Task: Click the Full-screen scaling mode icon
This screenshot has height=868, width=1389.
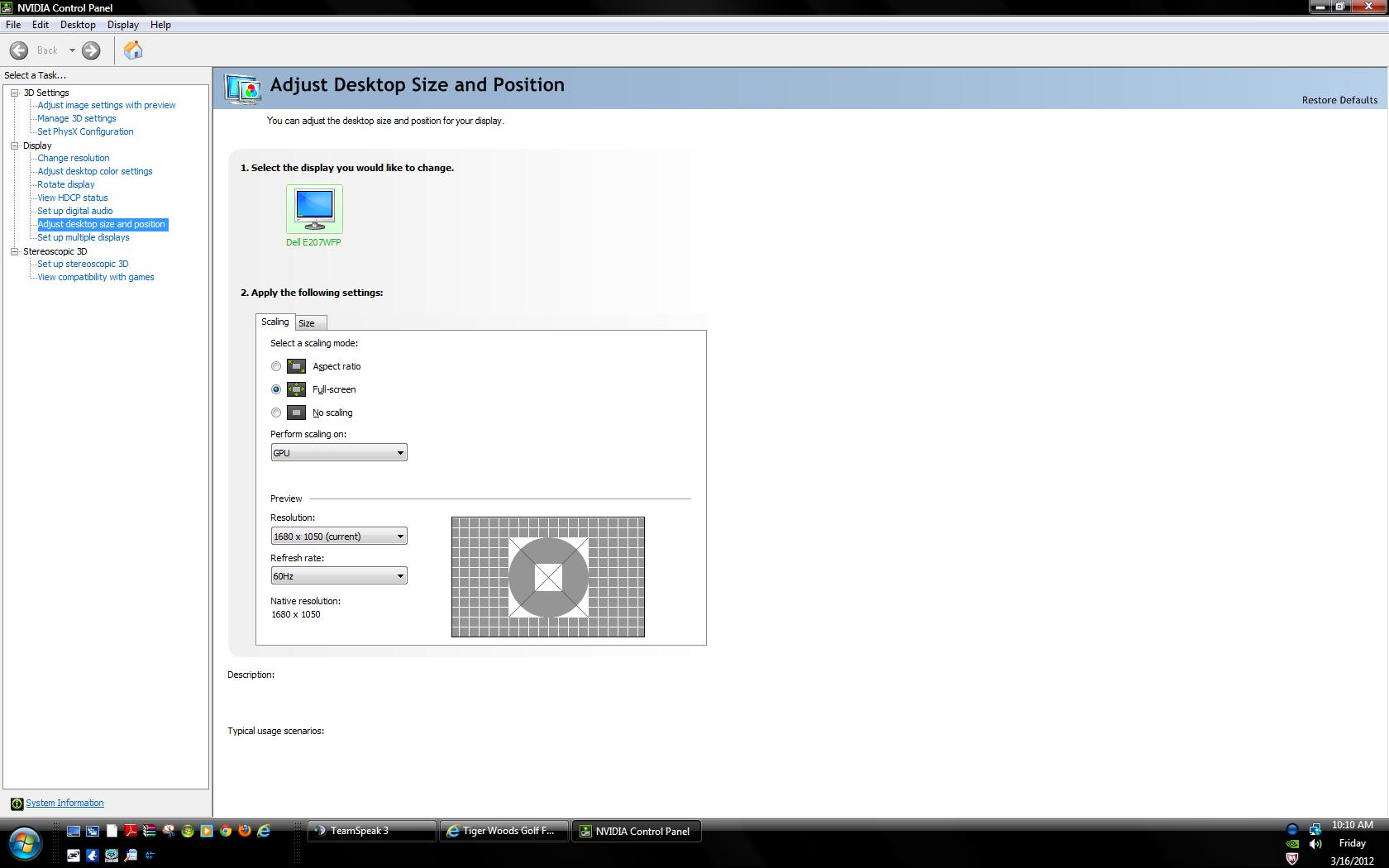Action: 296,389
